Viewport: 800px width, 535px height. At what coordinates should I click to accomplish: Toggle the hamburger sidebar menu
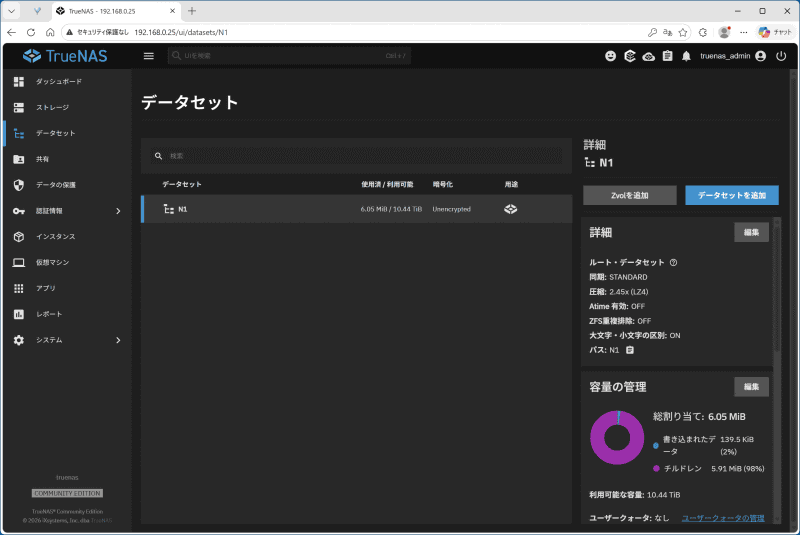point(148,56)
